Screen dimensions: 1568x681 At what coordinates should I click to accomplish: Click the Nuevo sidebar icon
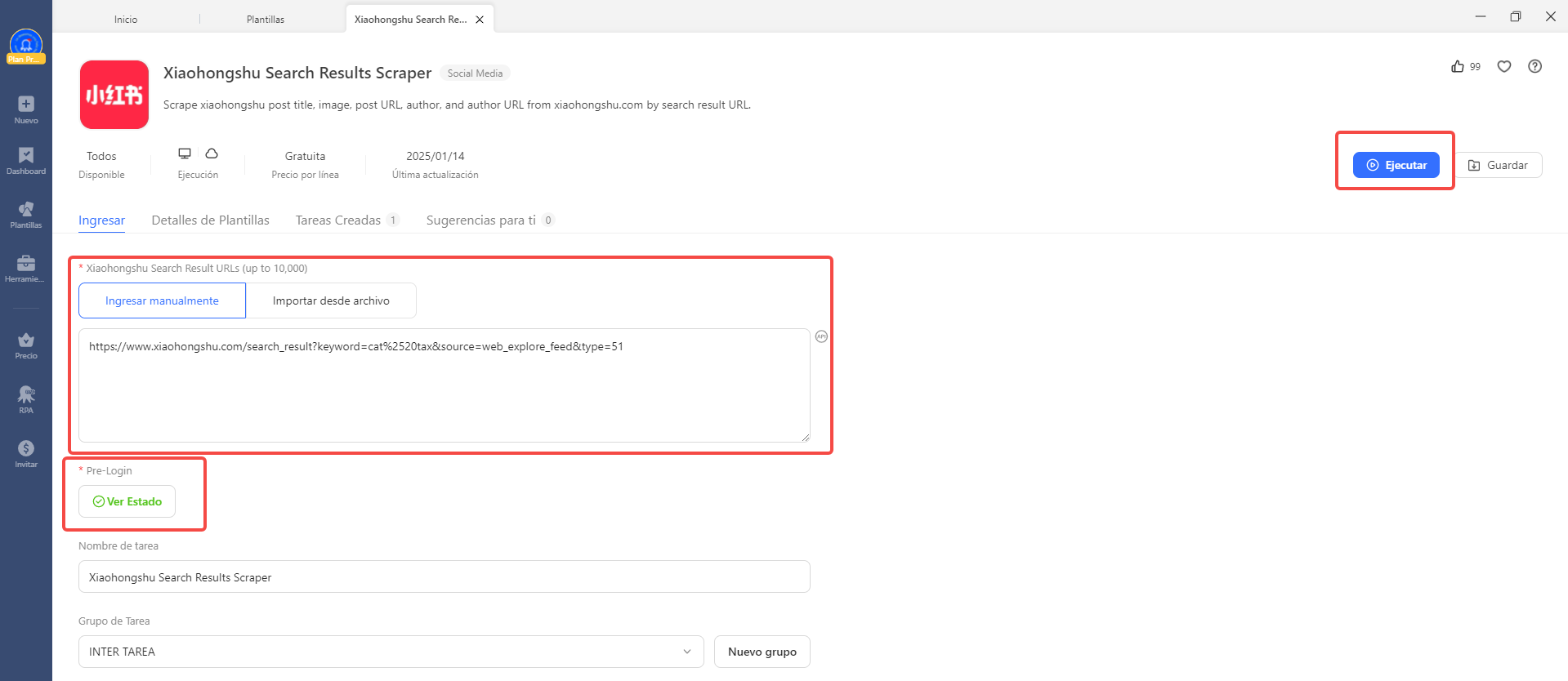point(26,104)
